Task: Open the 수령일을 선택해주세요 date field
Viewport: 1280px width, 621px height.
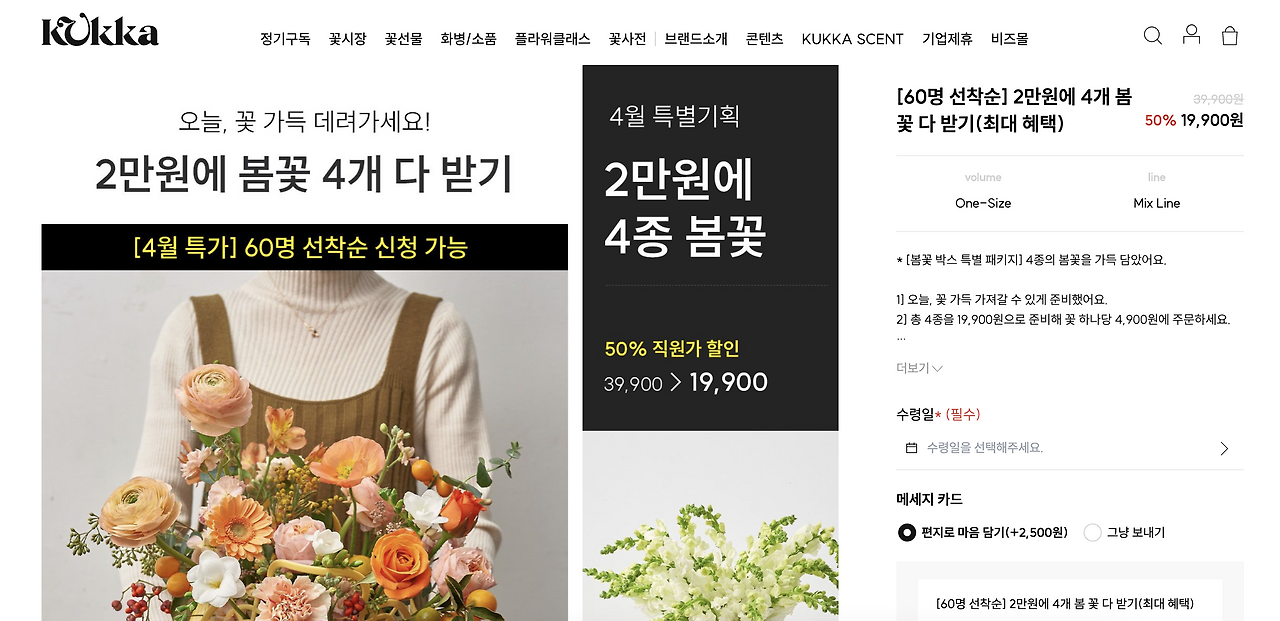Action: click(x=1070, y=448)
